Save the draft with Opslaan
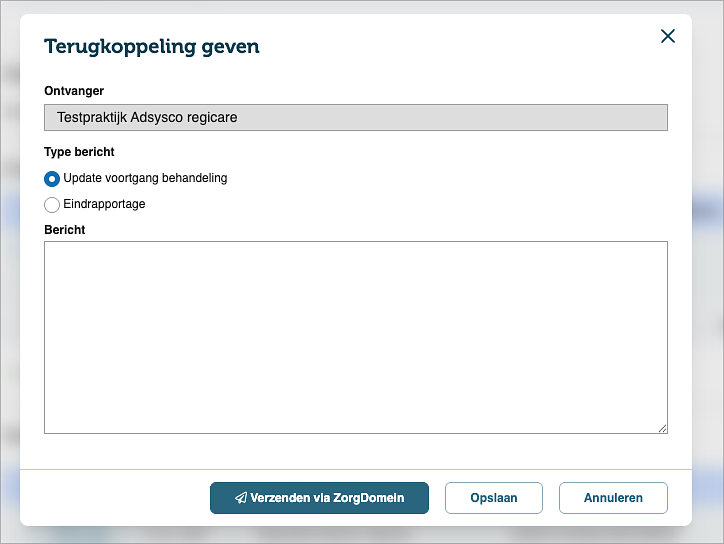 494,498
